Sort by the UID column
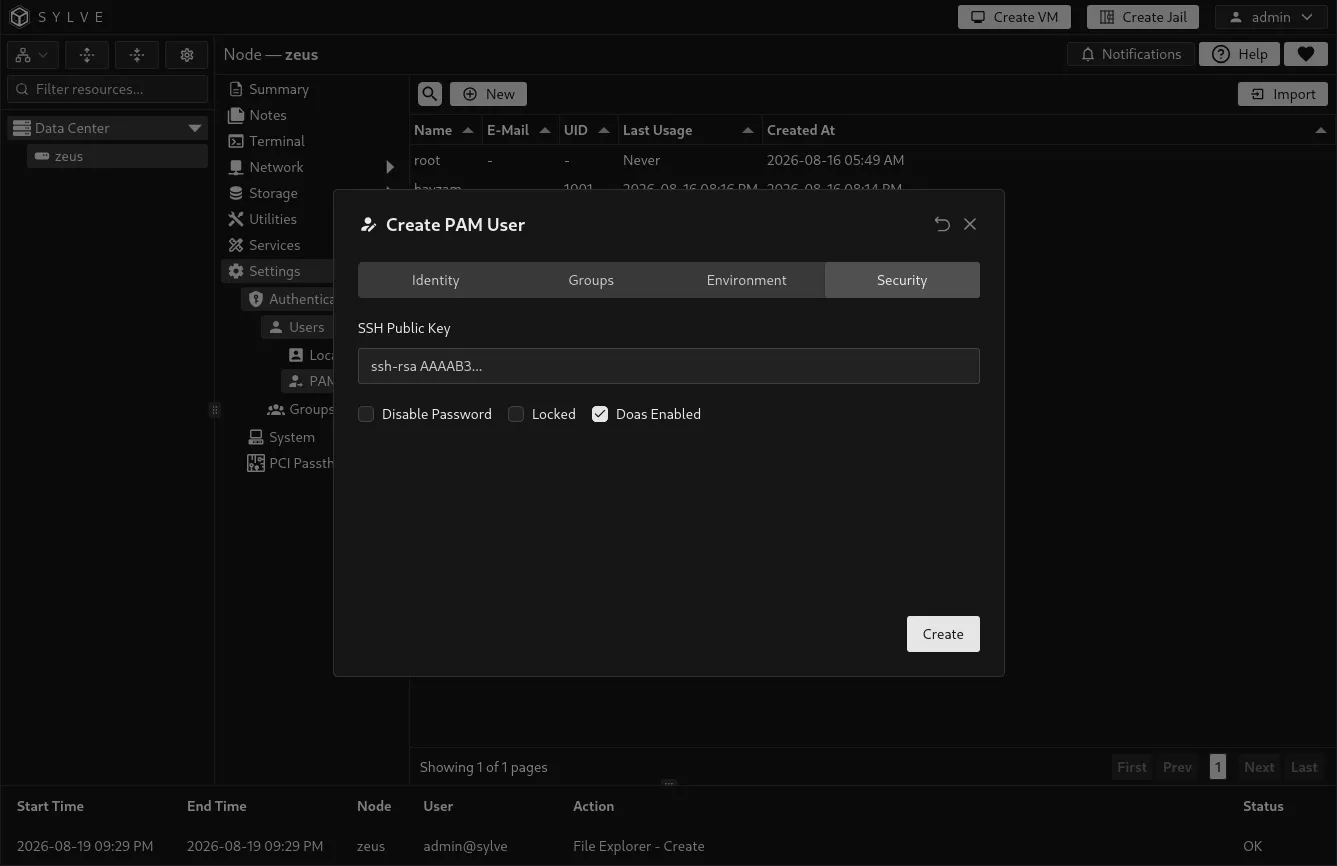 (x=587, y=130)
